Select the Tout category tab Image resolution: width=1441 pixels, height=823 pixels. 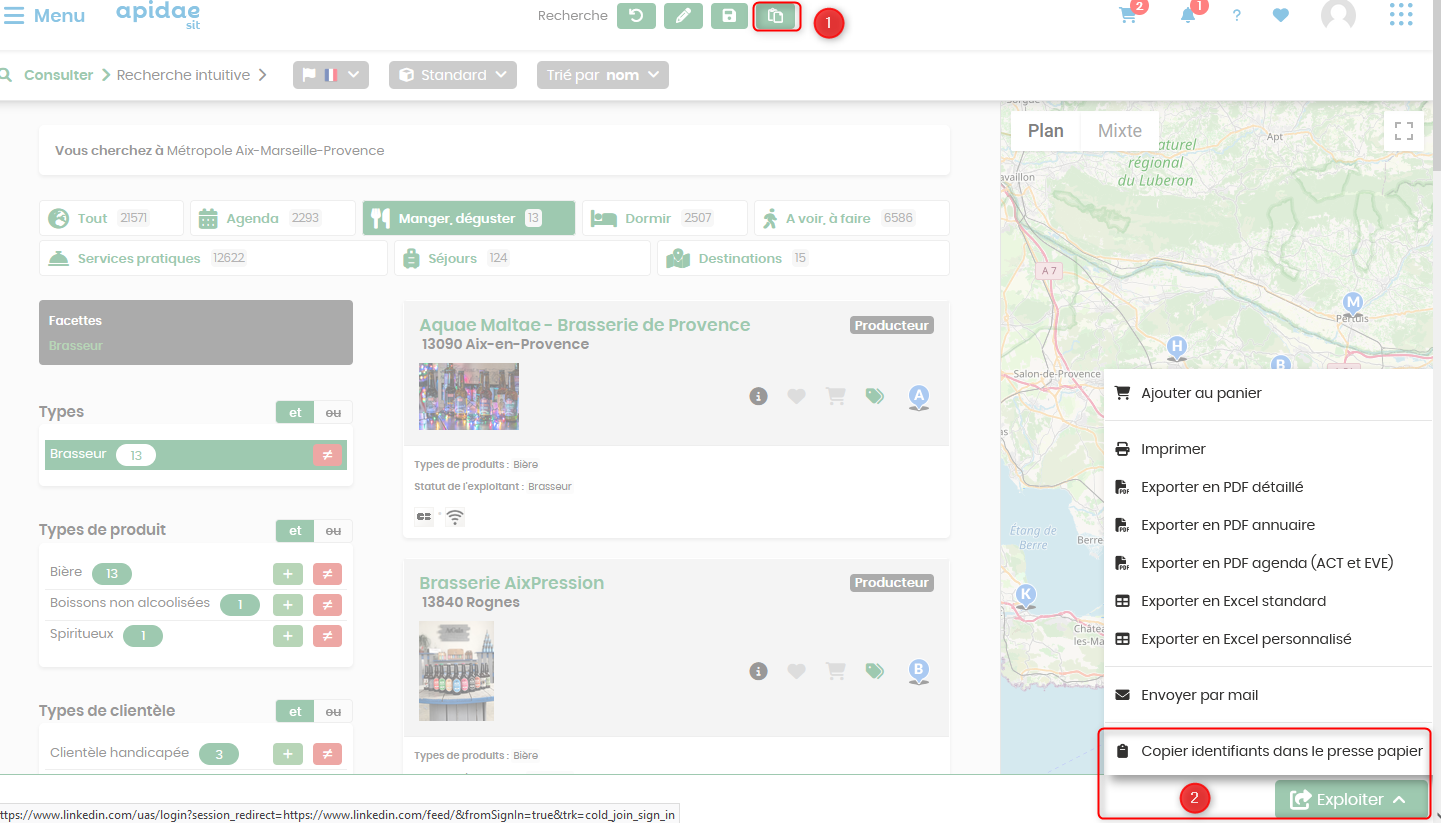(x=111, y=218)
